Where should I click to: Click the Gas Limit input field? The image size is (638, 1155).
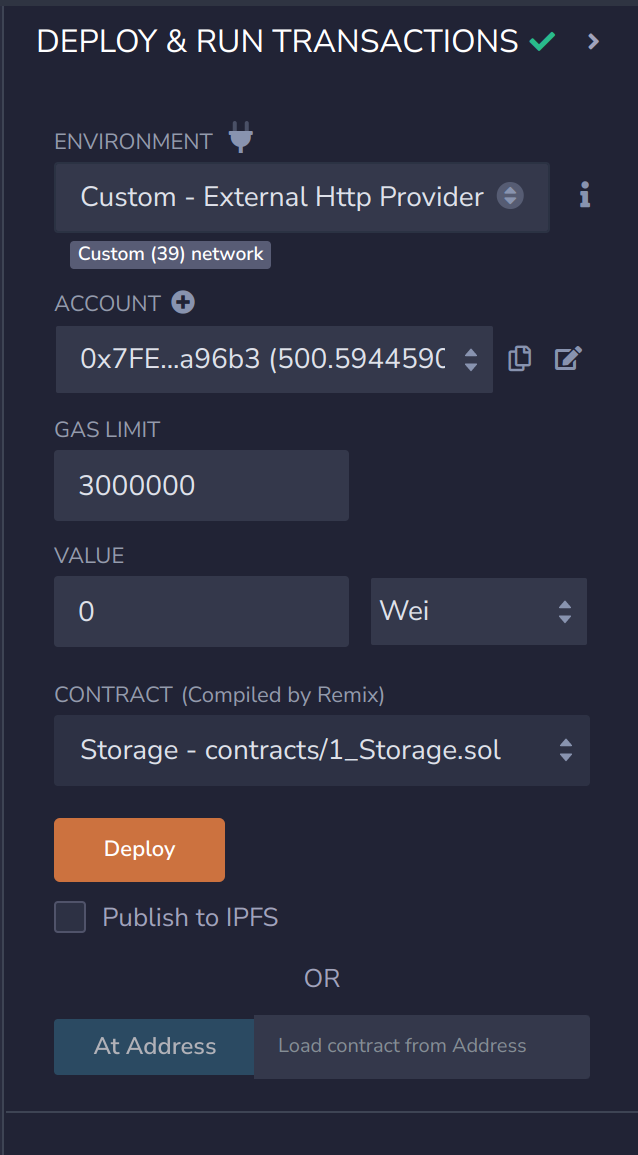[201, 486]
